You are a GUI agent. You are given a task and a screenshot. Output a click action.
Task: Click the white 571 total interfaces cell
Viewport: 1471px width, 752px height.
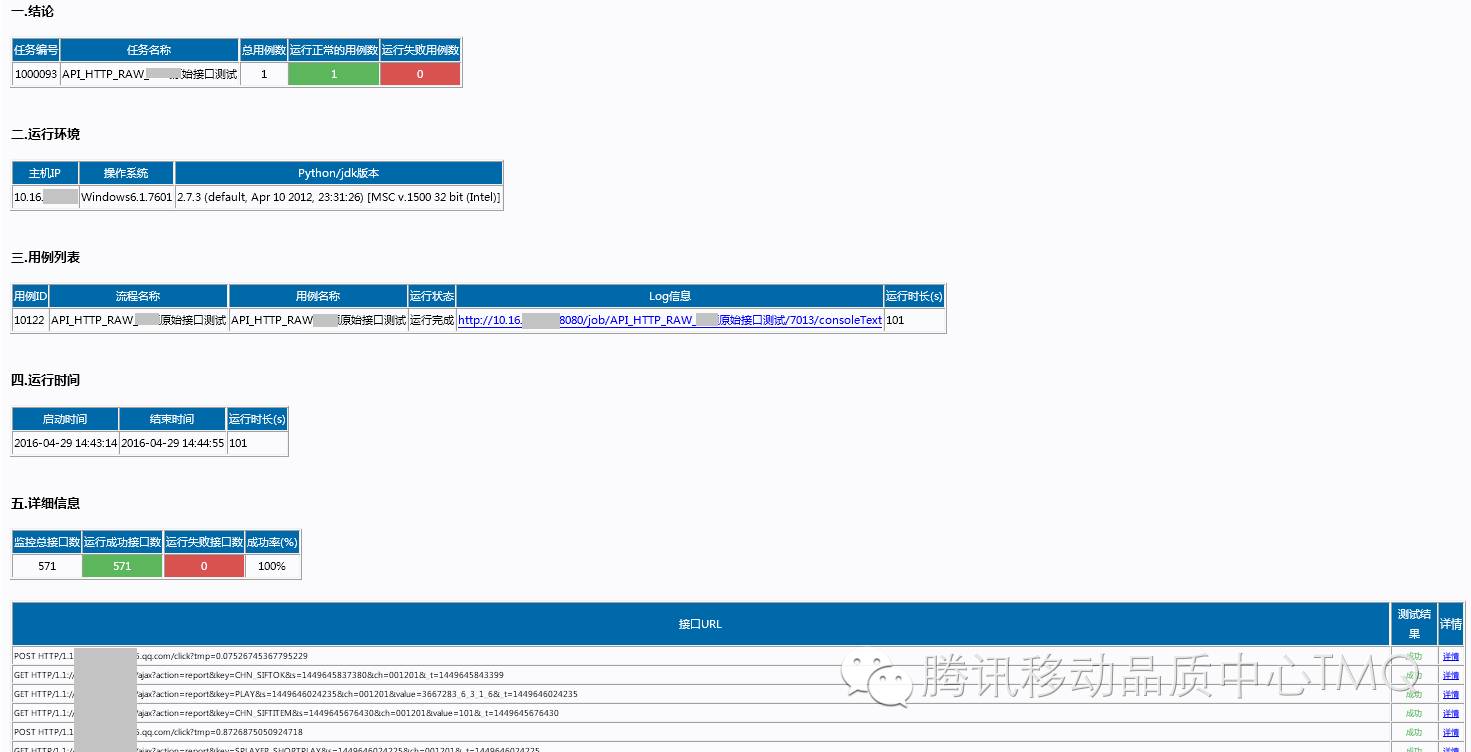click(x=46, y=566)
